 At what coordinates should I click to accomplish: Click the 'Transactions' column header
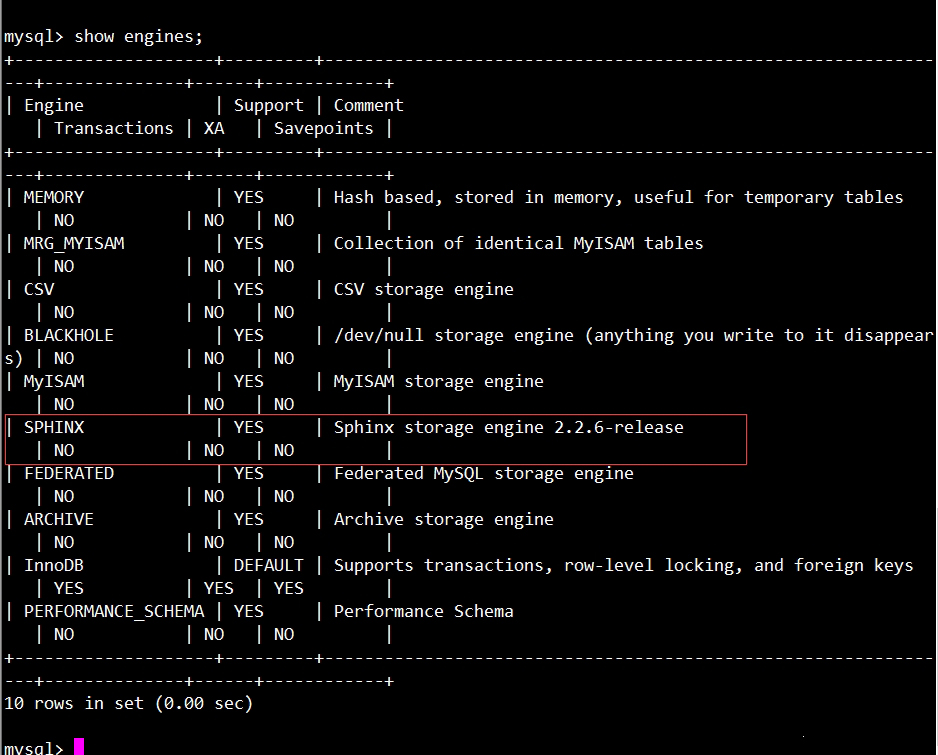point(114,128)
